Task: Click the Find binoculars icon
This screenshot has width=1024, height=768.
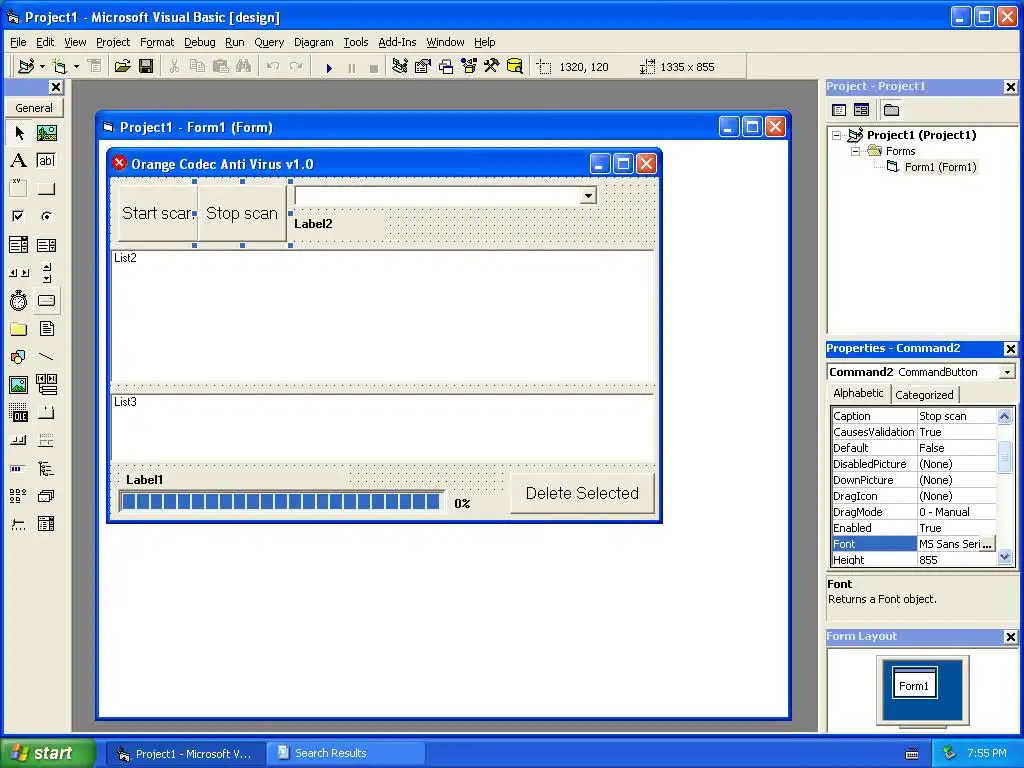Action: [x=244, y=67]
